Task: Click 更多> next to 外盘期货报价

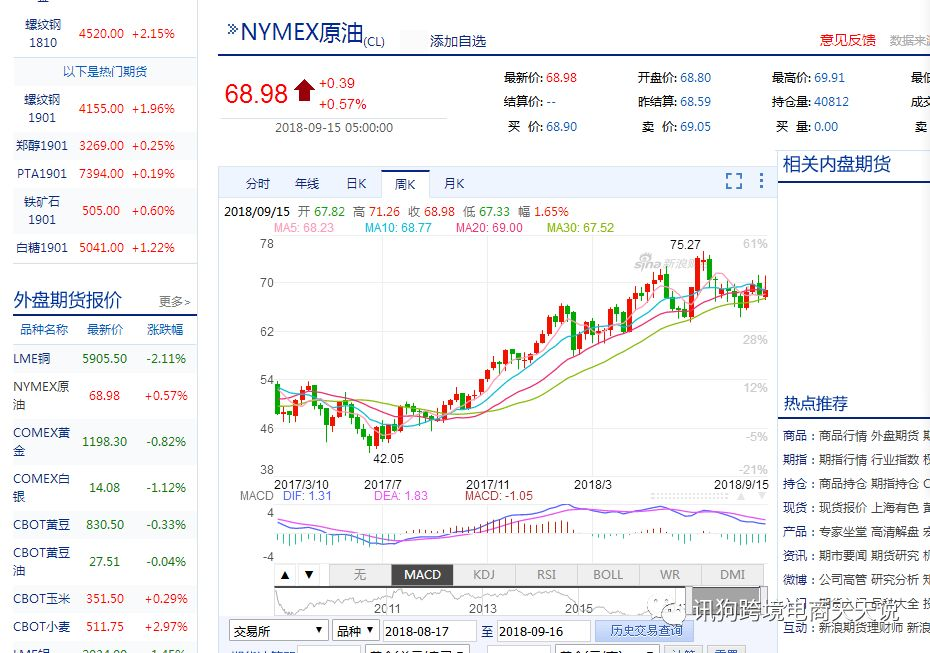Action: pyautogui.click(x=174, y=302)
